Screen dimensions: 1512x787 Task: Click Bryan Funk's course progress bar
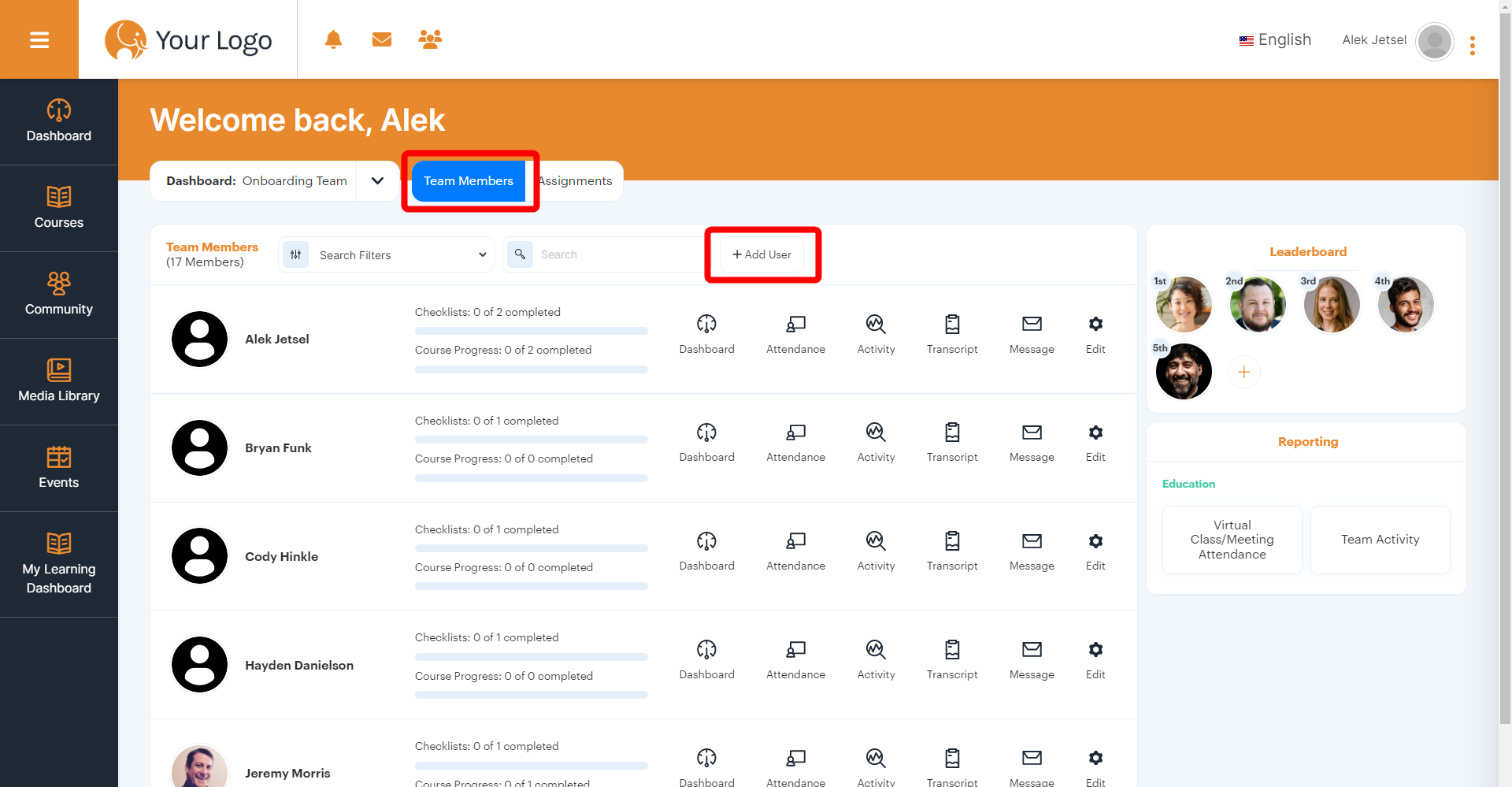coord(532,478)
